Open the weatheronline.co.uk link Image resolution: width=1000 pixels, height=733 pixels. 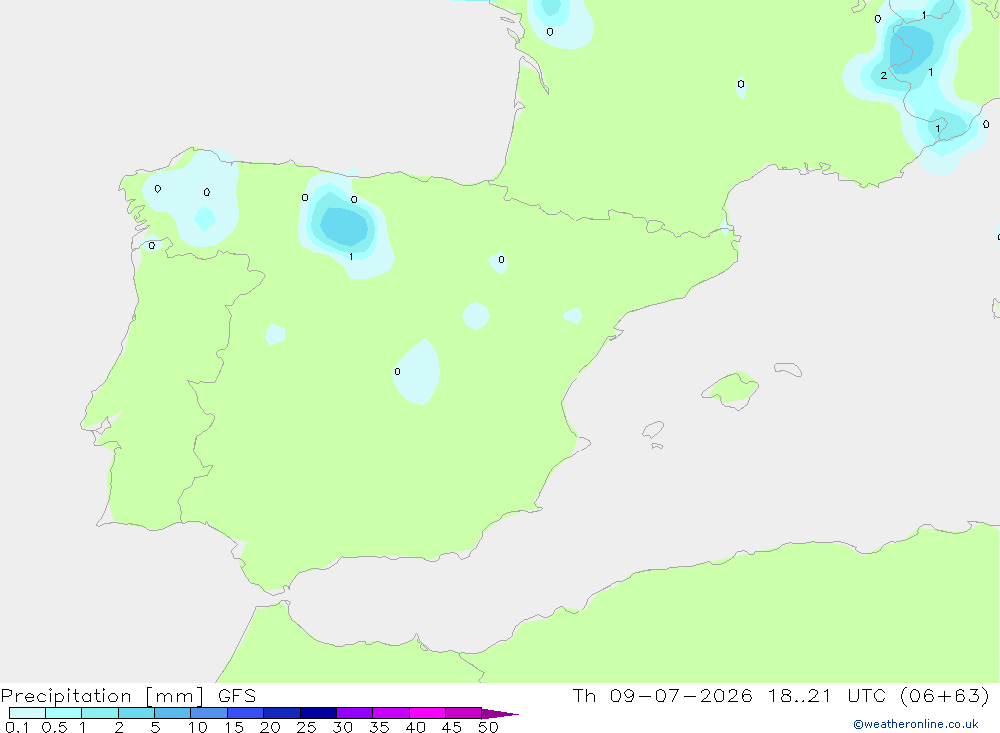point(916,724)
